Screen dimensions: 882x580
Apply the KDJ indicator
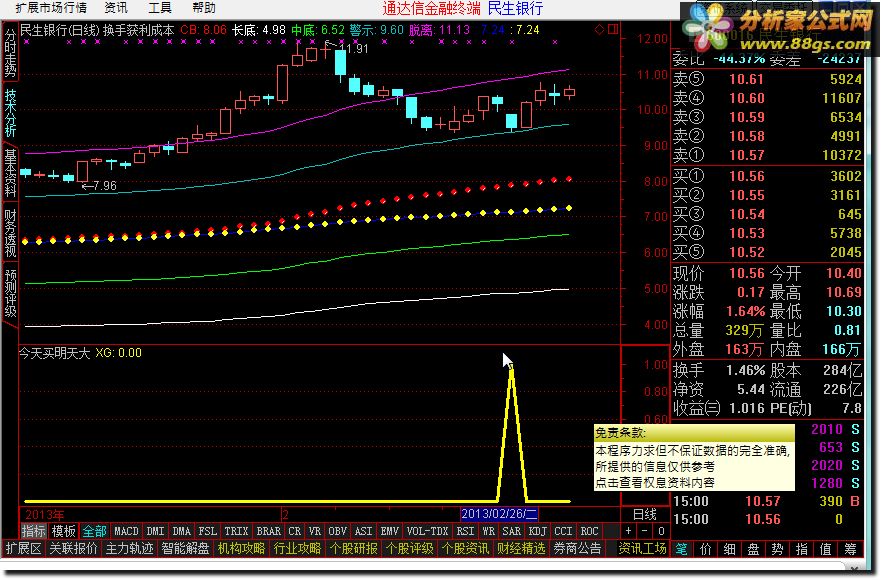[x=538, y=531]
